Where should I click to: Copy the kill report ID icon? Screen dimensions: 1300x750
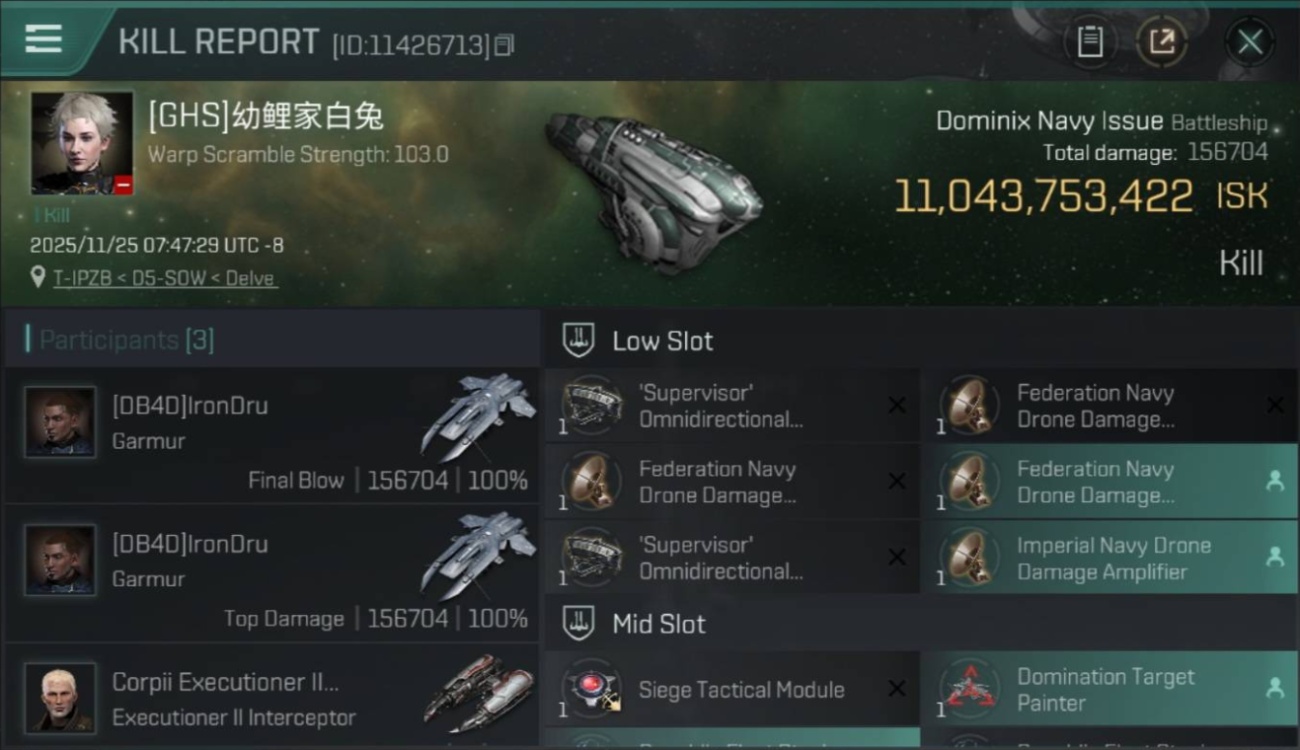[x=504, y=45]
